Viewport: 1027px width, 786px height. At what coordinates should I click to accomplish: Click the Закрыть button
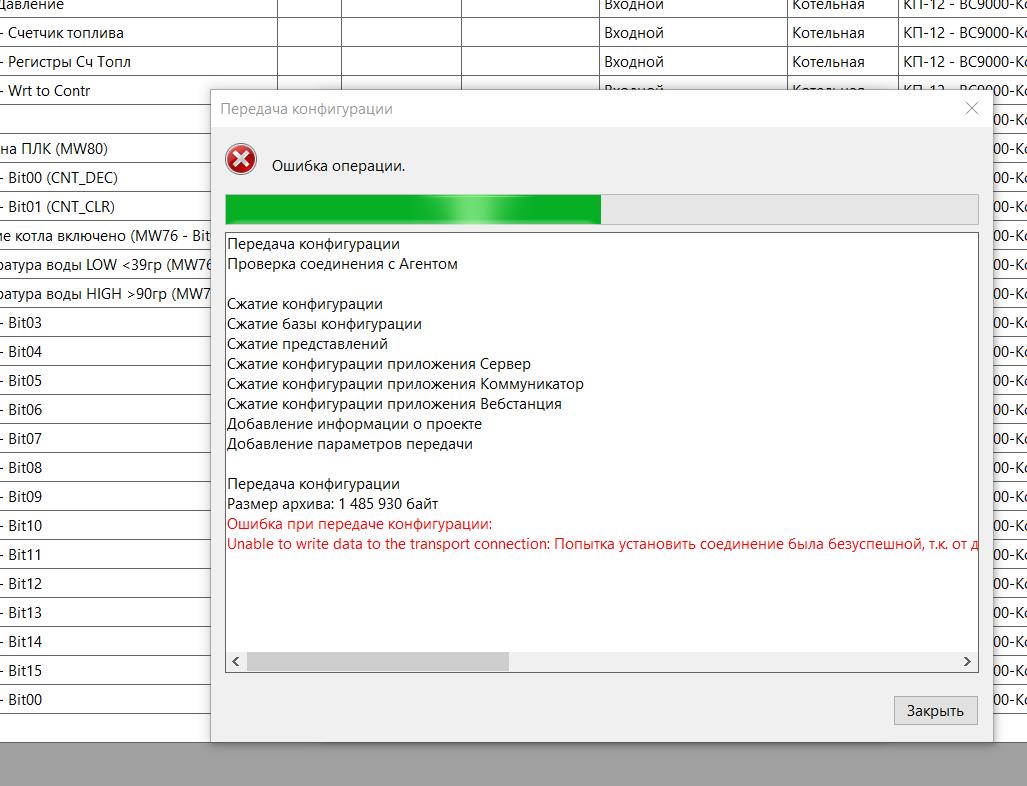tap(935, 710)
